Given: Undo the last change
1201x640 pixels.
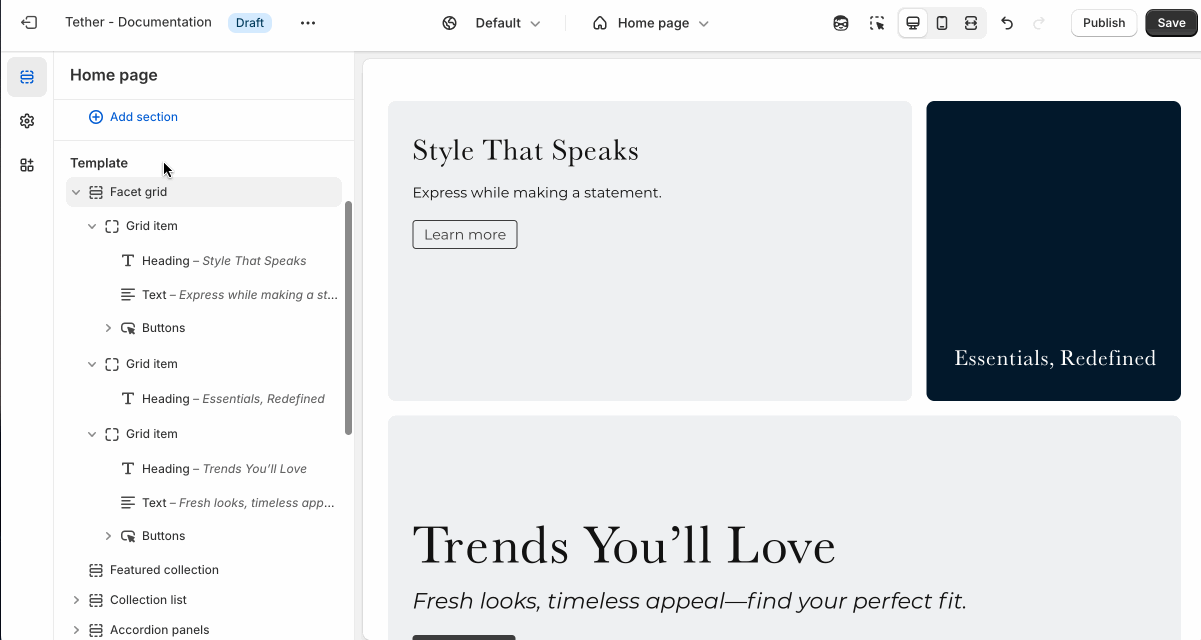Looking at the screenshot, I should tap(1007, 23).
